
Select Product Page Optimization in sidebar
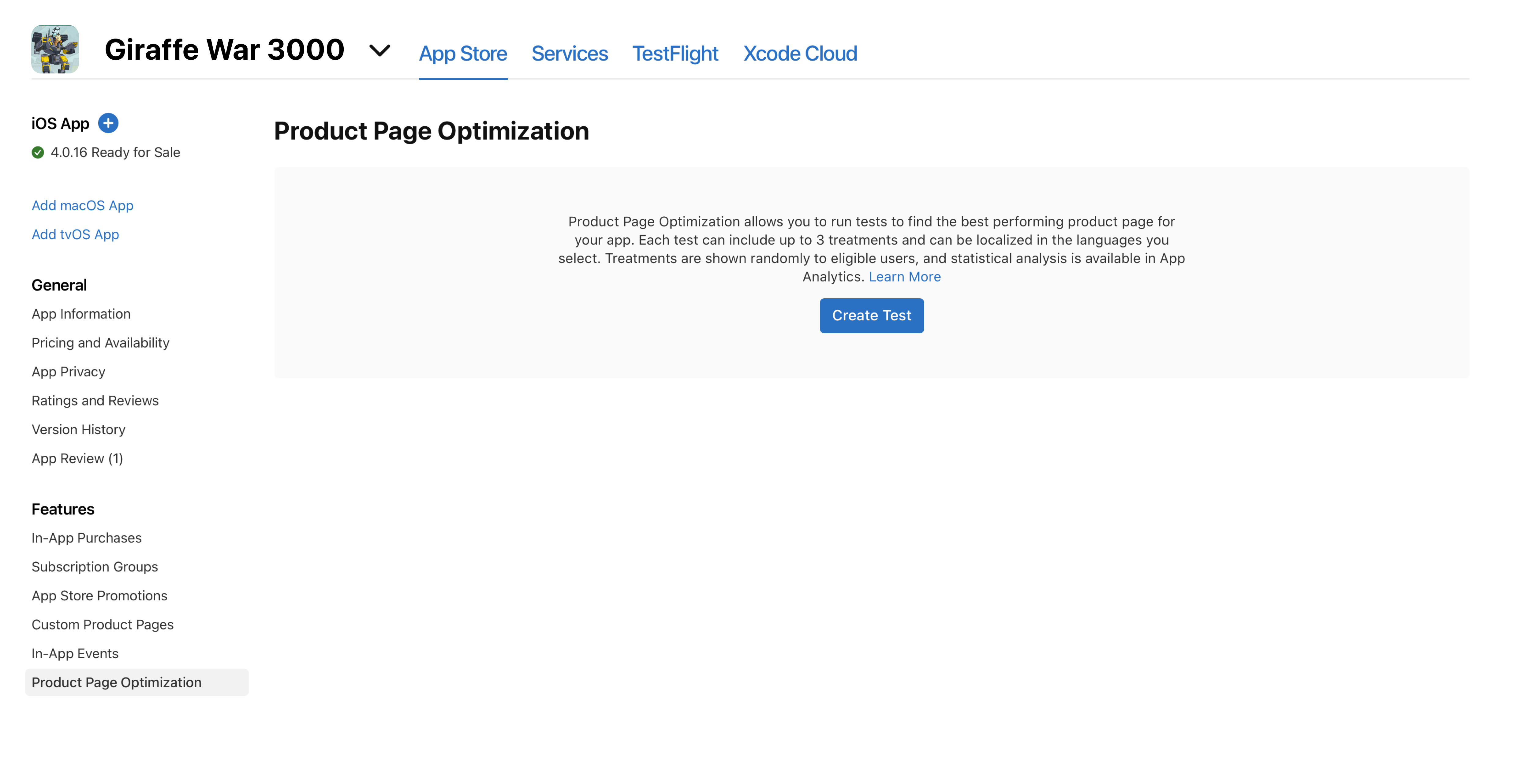(x=136, y=682)
